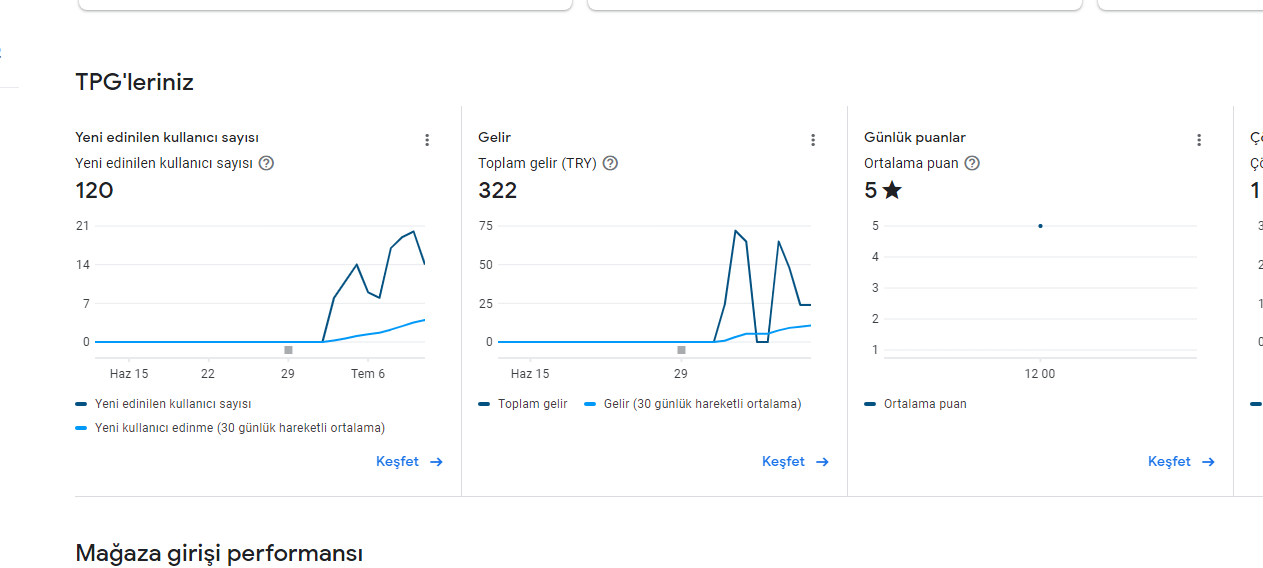Screen dimensions: 1263x568
Task: Click Keşfet text on Gelir card
Action: coord(783,462)
